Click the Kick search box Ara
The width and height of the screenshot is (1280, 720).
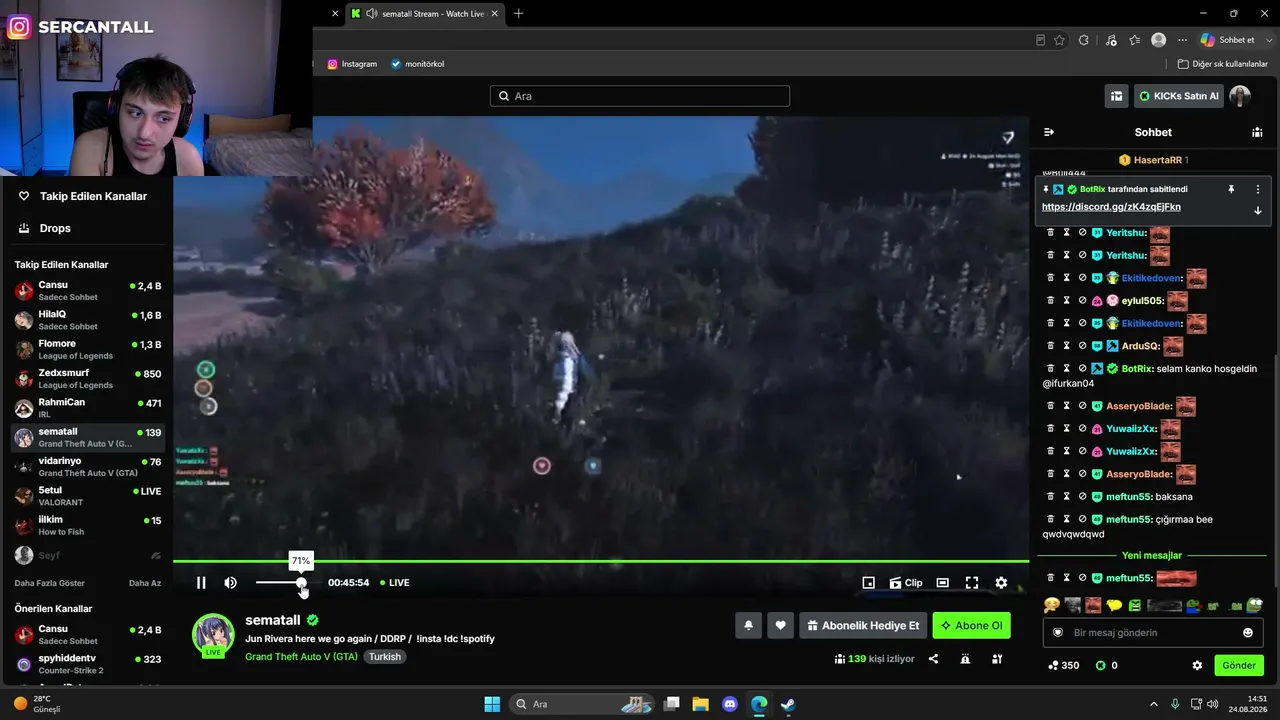[640, 96]
